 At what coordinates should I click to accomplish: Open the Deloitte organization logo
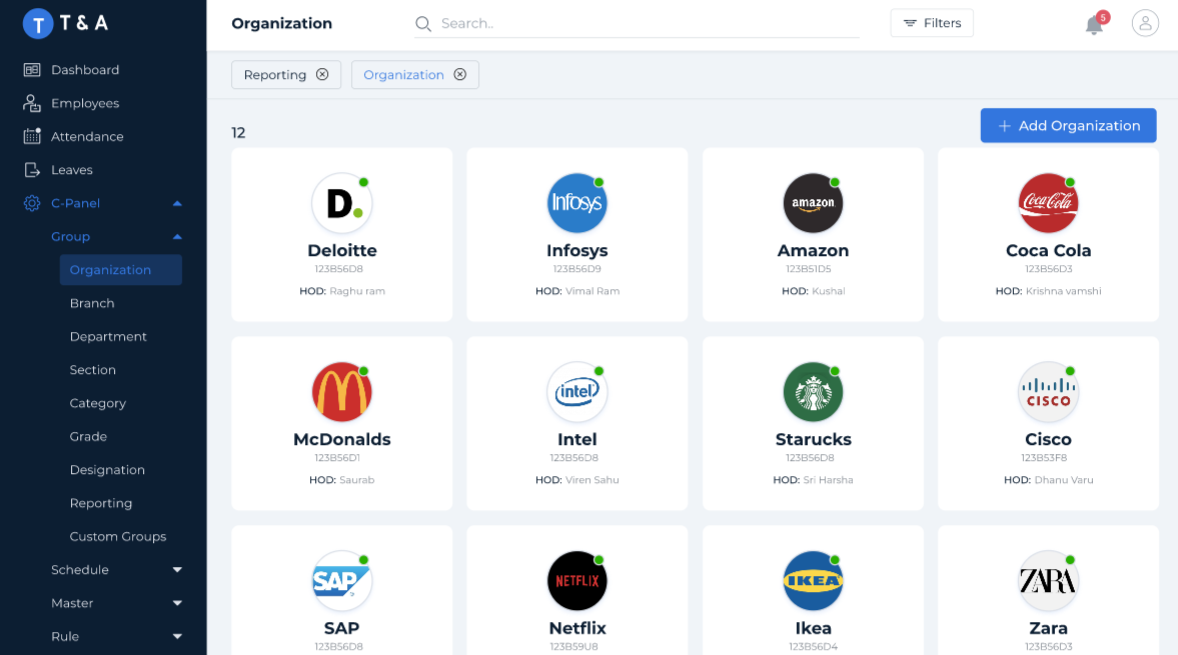pyautogui.click(x=341, y=204)
